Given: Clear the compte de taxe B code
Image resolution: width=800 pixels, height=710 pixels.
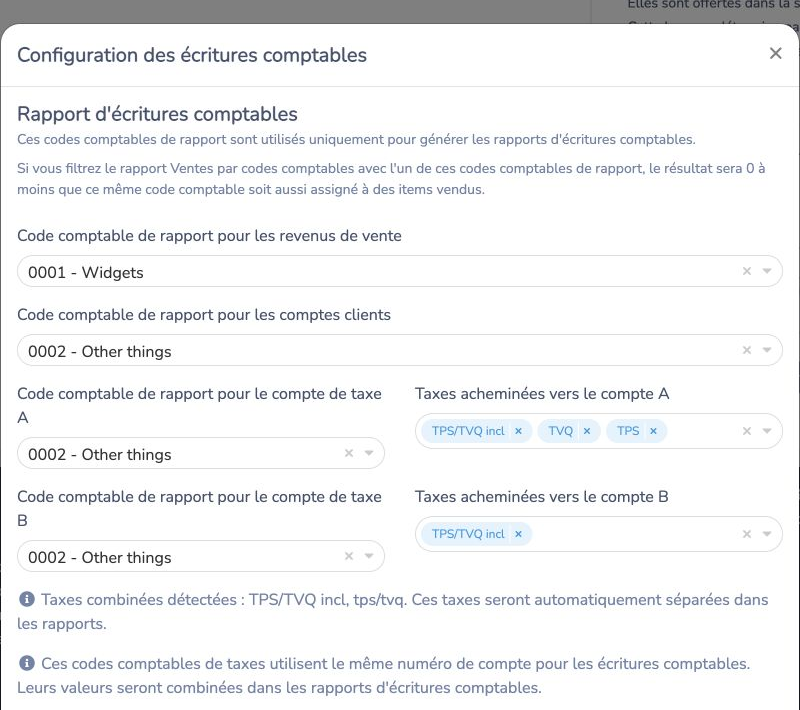Looking at the screenshot, I should (349, 556).
